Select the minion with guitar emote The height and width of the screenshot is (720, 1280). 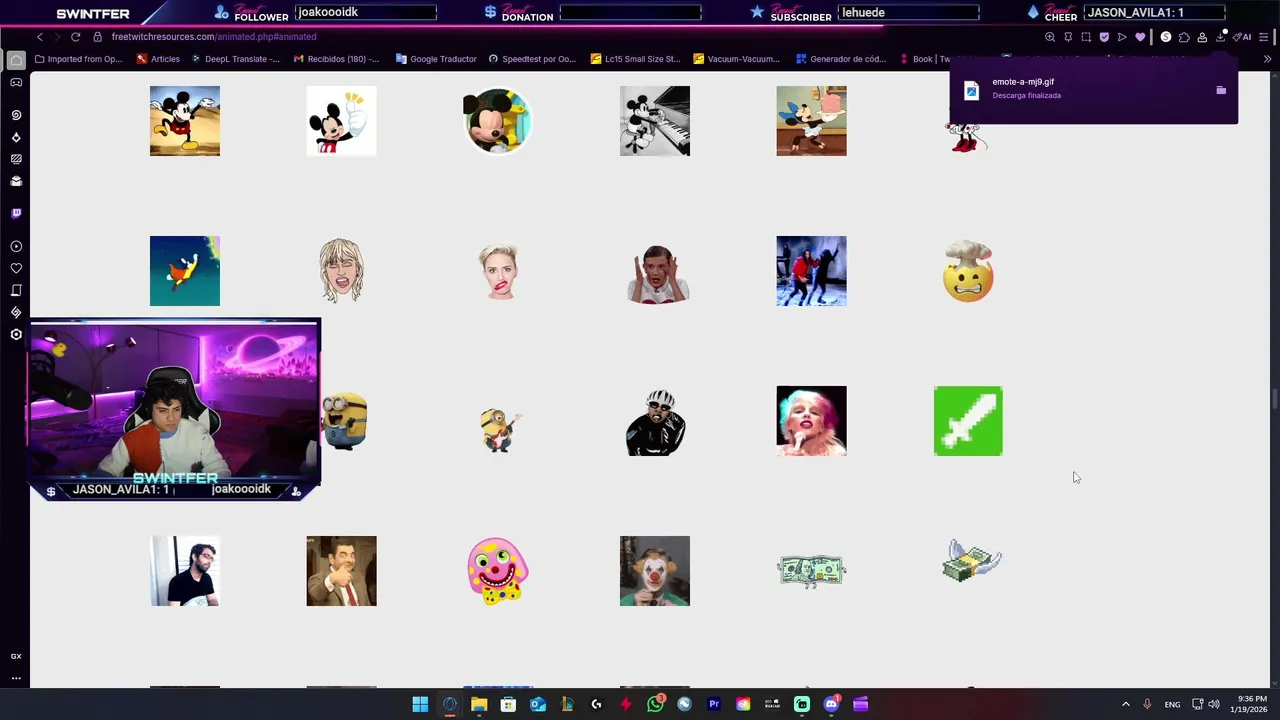pyautogui.click(x=498, y=429)
